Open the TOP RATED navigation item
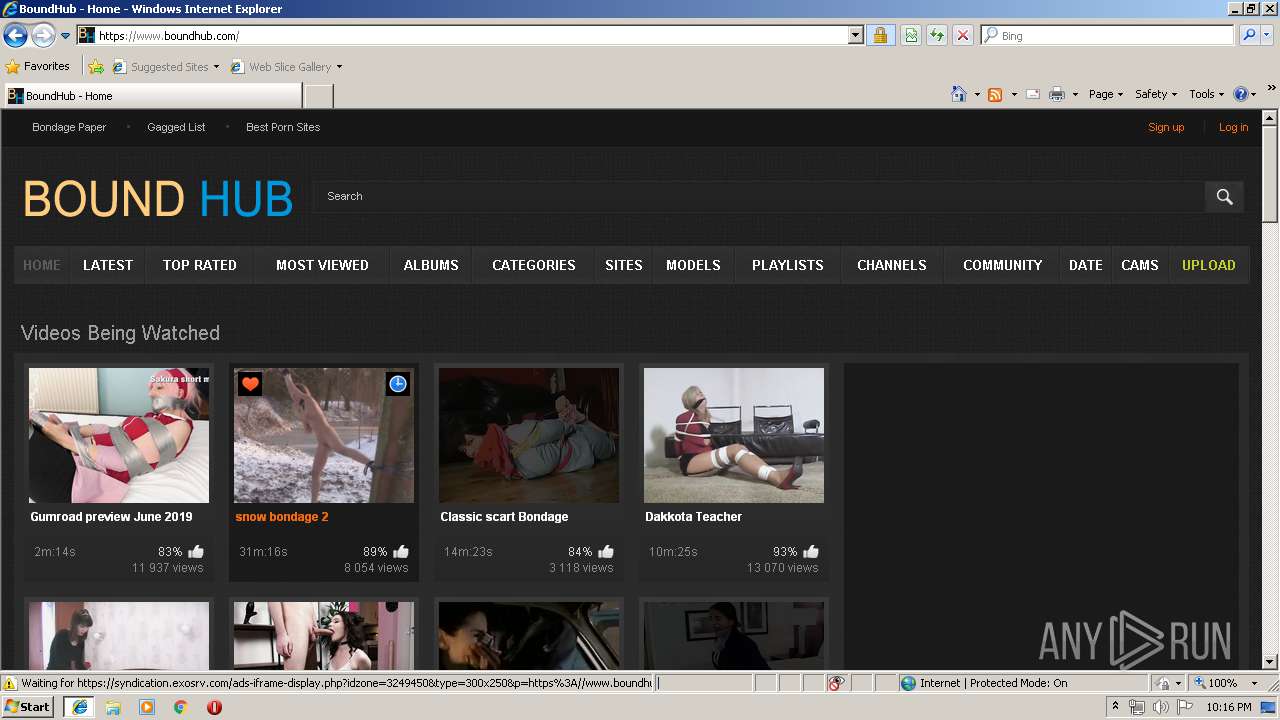Image resolution: width=1280 pixels, height=720 pixels. (200, 265)
